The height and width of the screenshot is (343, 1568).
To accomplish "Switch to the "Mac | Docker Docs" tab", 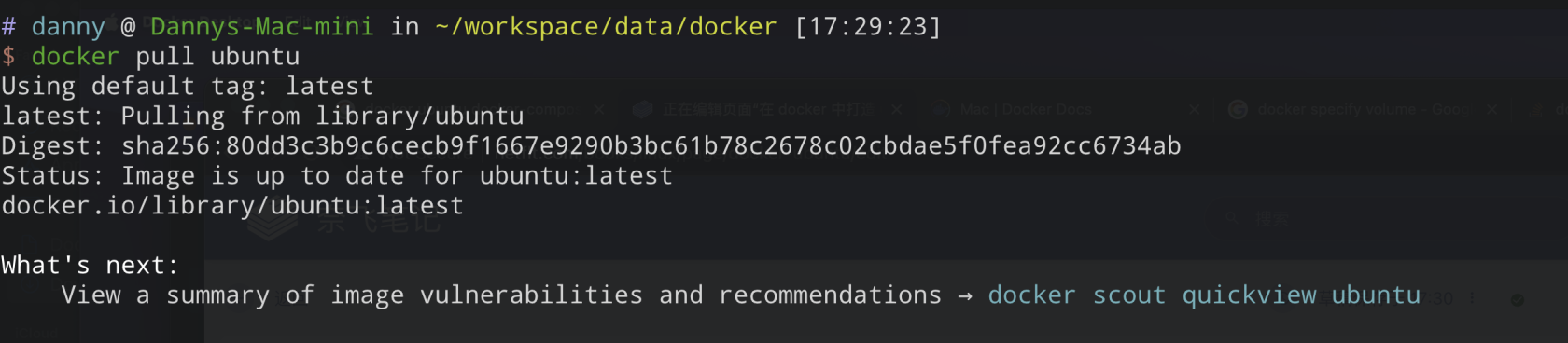I will click(x=1026, y=109).
